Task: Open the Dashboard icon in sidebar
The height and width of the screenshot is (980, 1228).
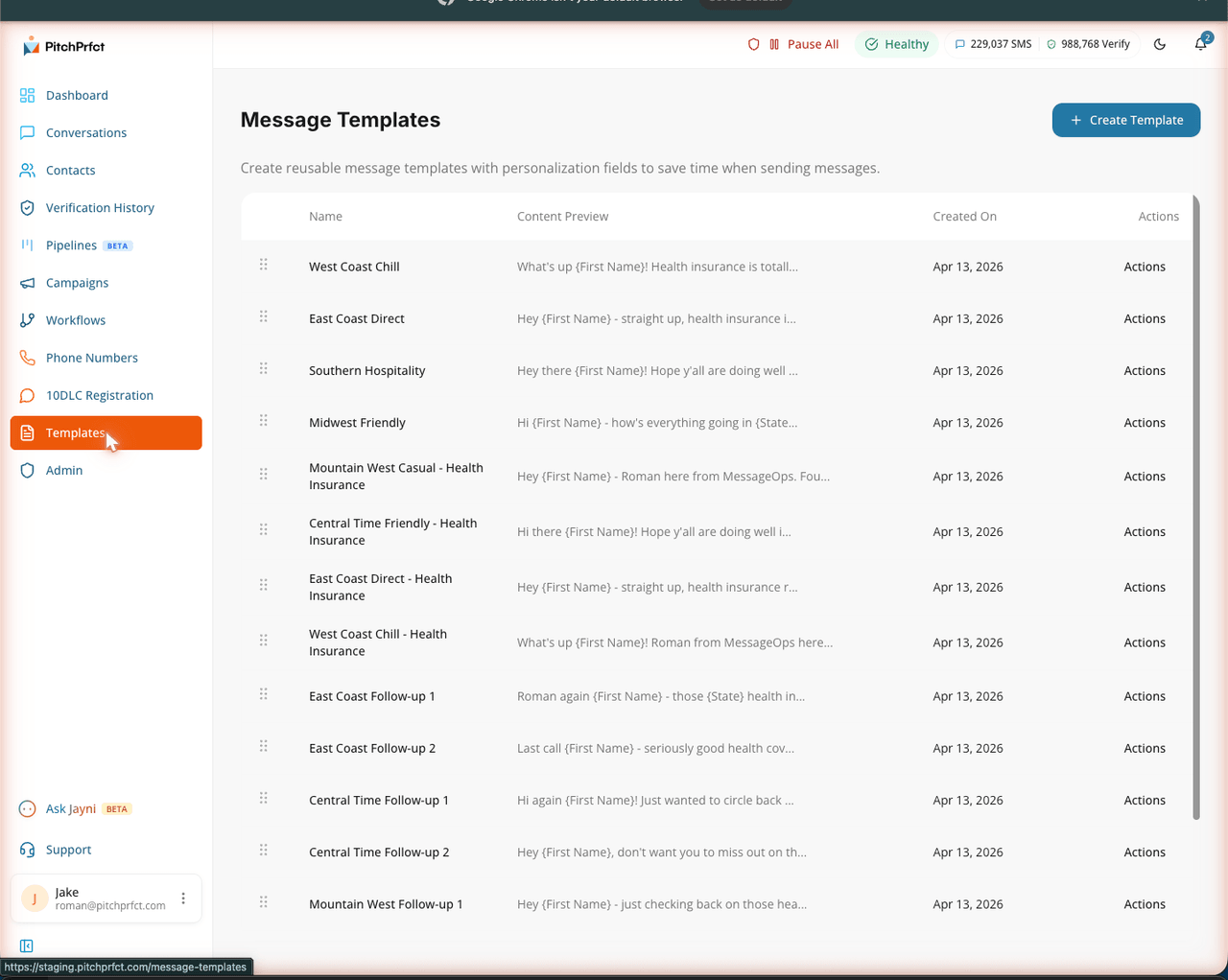Action: pyautogui.click(x=27, y=95)
